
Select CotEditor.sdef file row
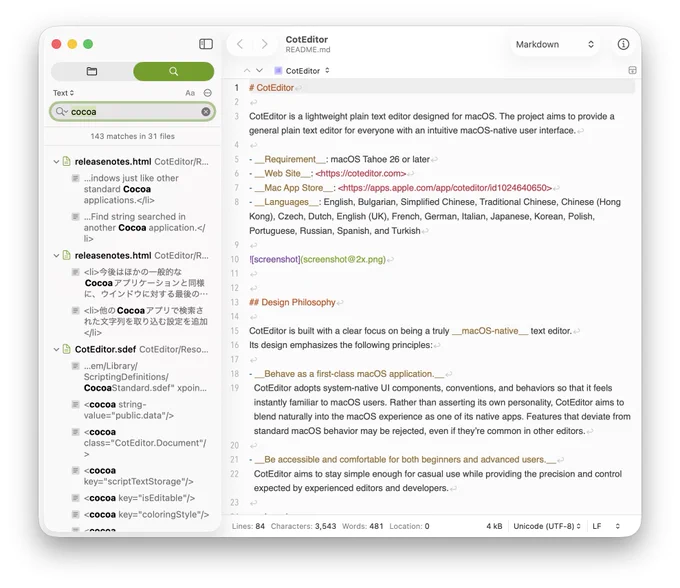click(x=132, y=350)
